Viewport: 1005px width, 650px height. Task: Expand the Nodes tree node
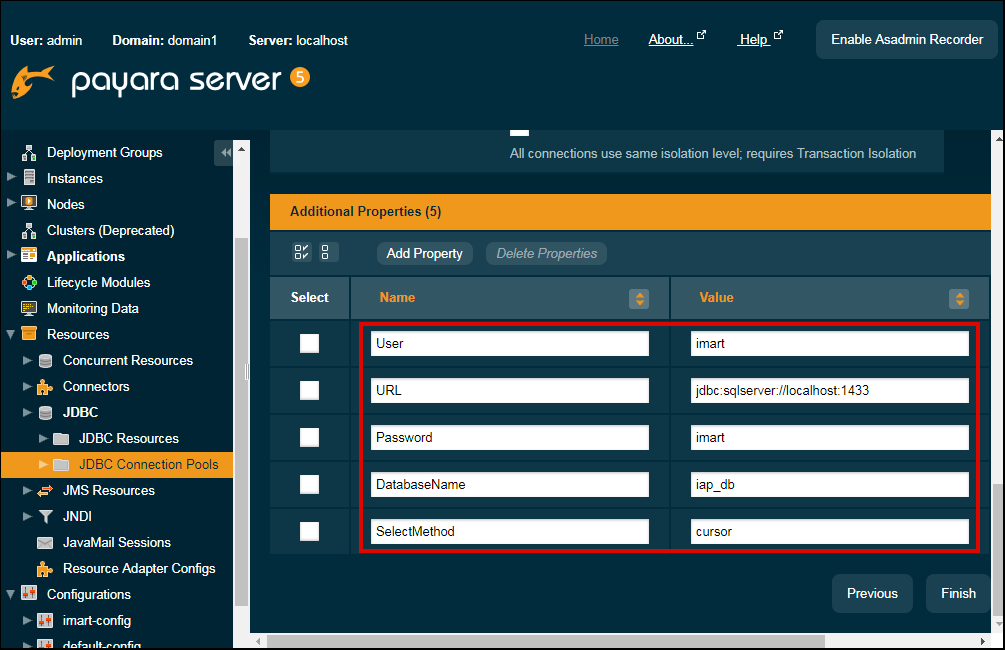click(x=11, y=203)
